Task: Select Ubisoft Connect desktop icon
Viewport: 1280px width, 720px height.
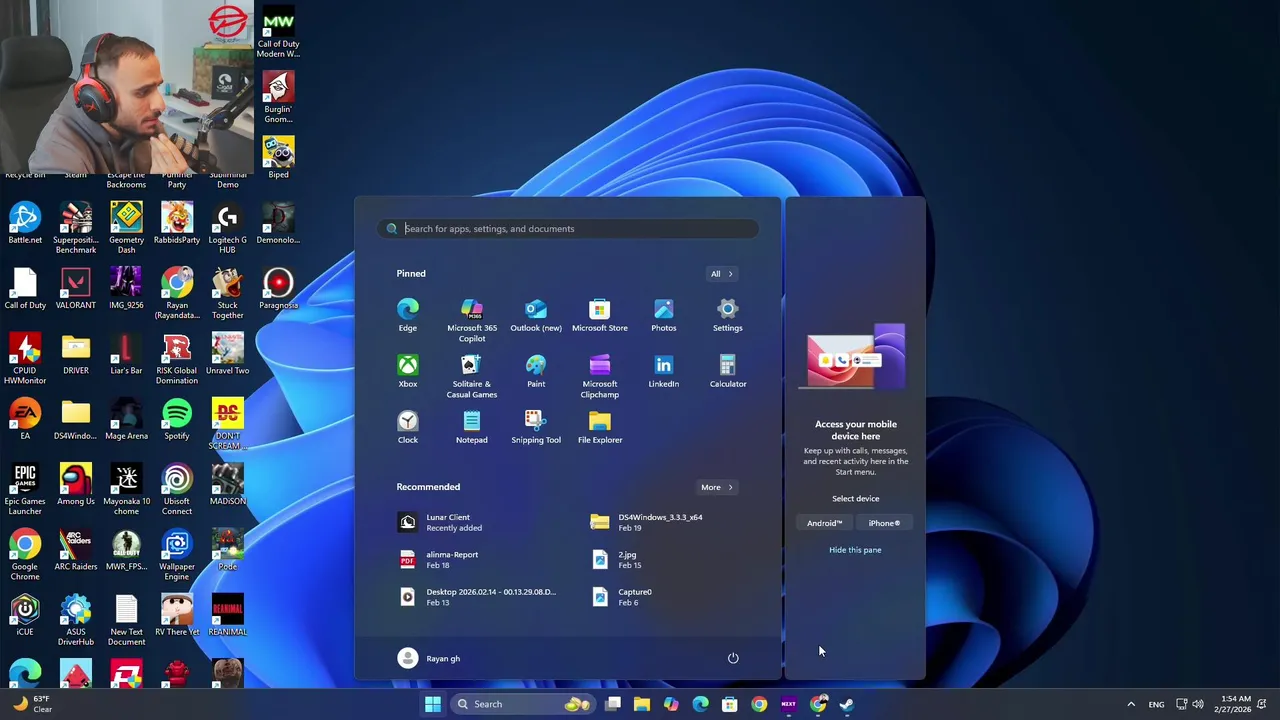Action: (x=177, y=490)
